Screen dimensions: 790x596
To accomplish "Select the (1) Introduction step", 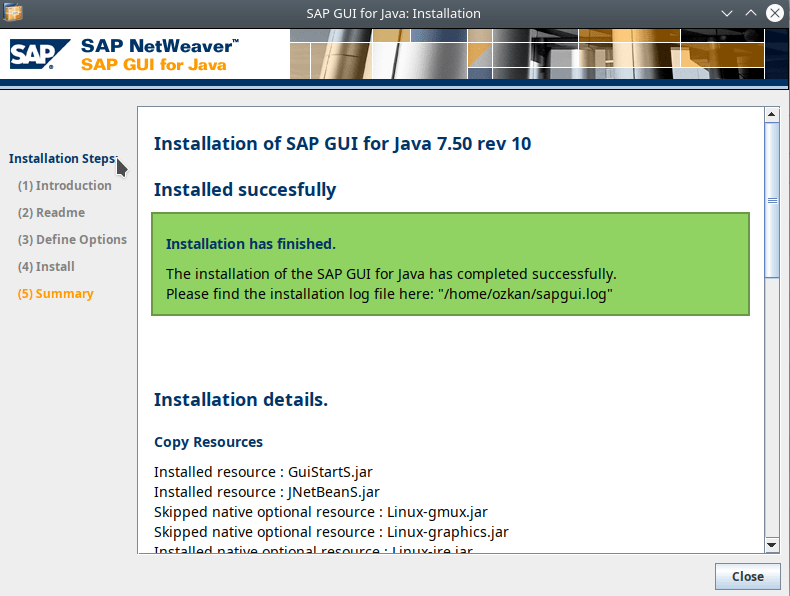I will [64, 185].
